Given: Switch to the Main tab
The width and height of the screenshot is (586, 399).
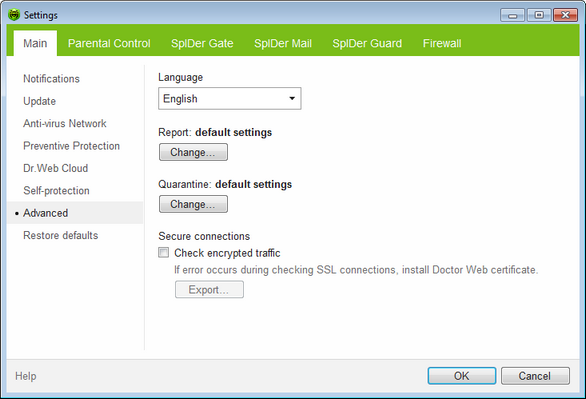Looking at the screenshot, I should click(x=35, y=43).
